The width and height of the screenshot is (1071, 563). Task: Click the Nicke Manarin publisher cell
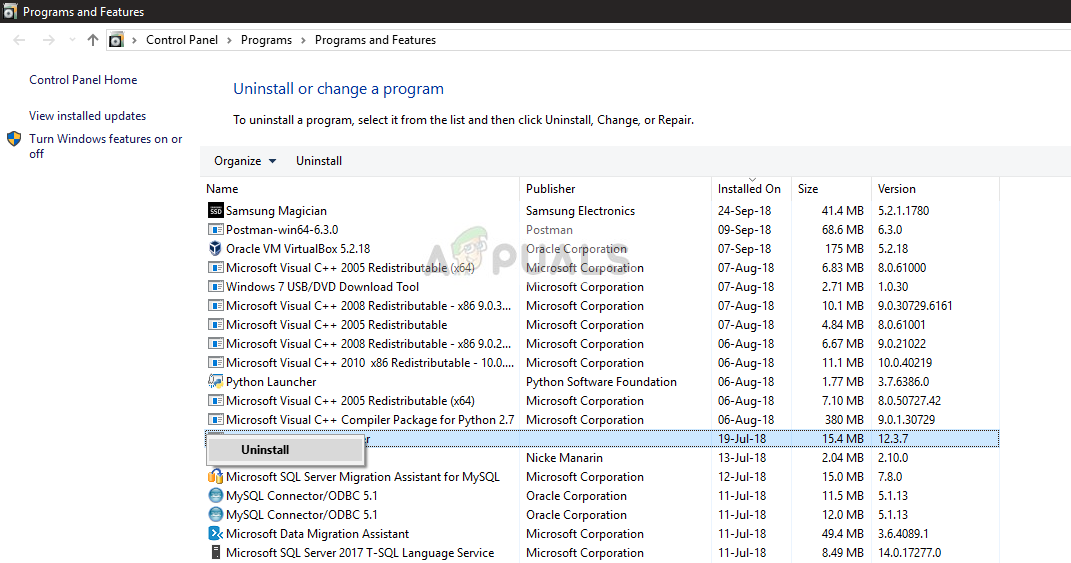coord(564,458)
